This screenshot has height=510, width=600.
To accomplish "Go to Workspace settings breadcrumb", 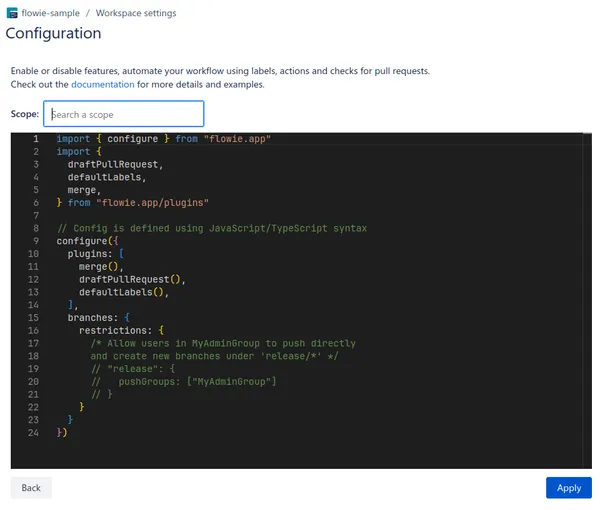I will (136, 13).
